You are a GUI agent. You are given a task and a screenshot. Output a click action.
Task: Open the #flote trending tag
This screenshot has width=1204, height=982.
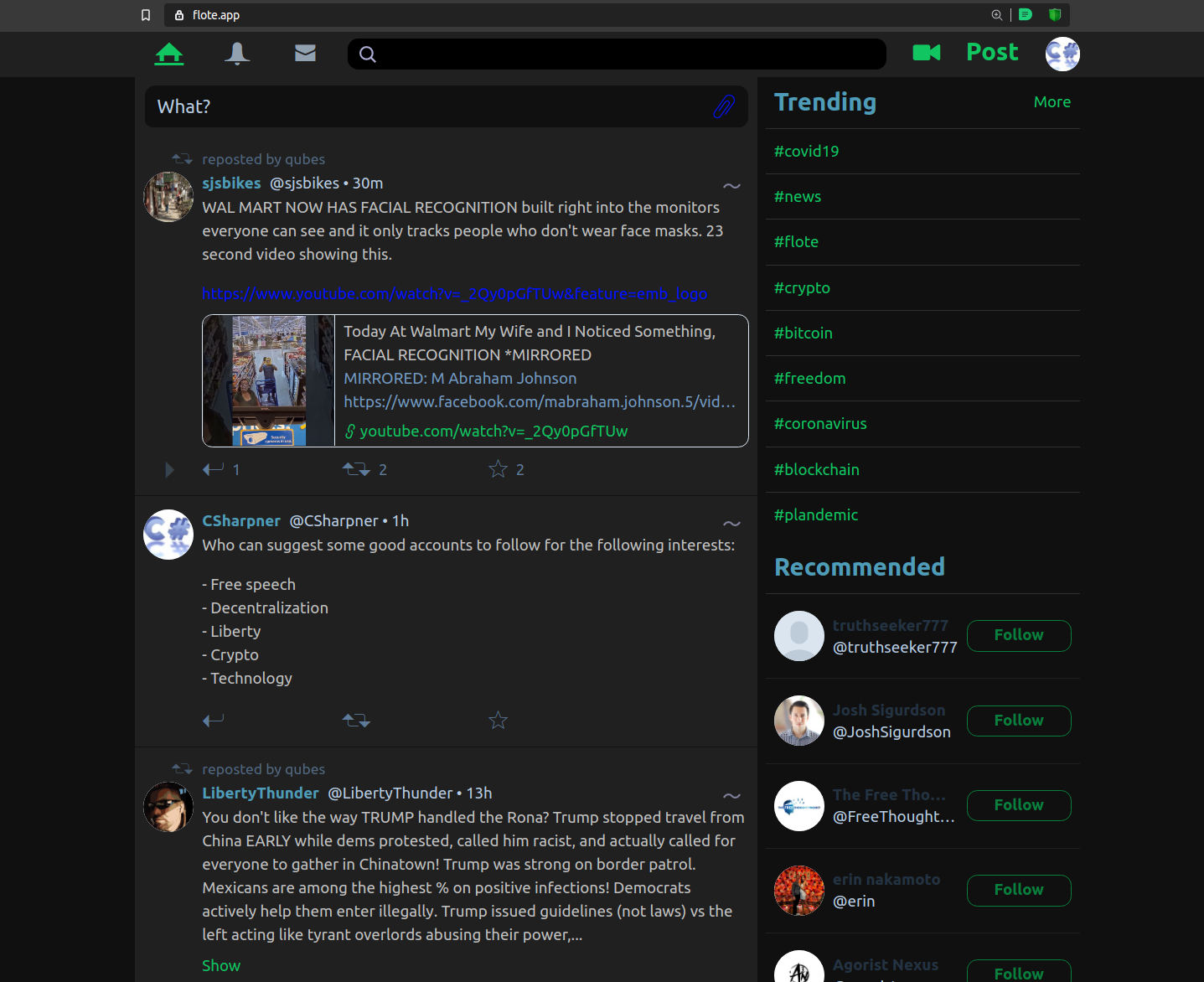click(796, 242)
